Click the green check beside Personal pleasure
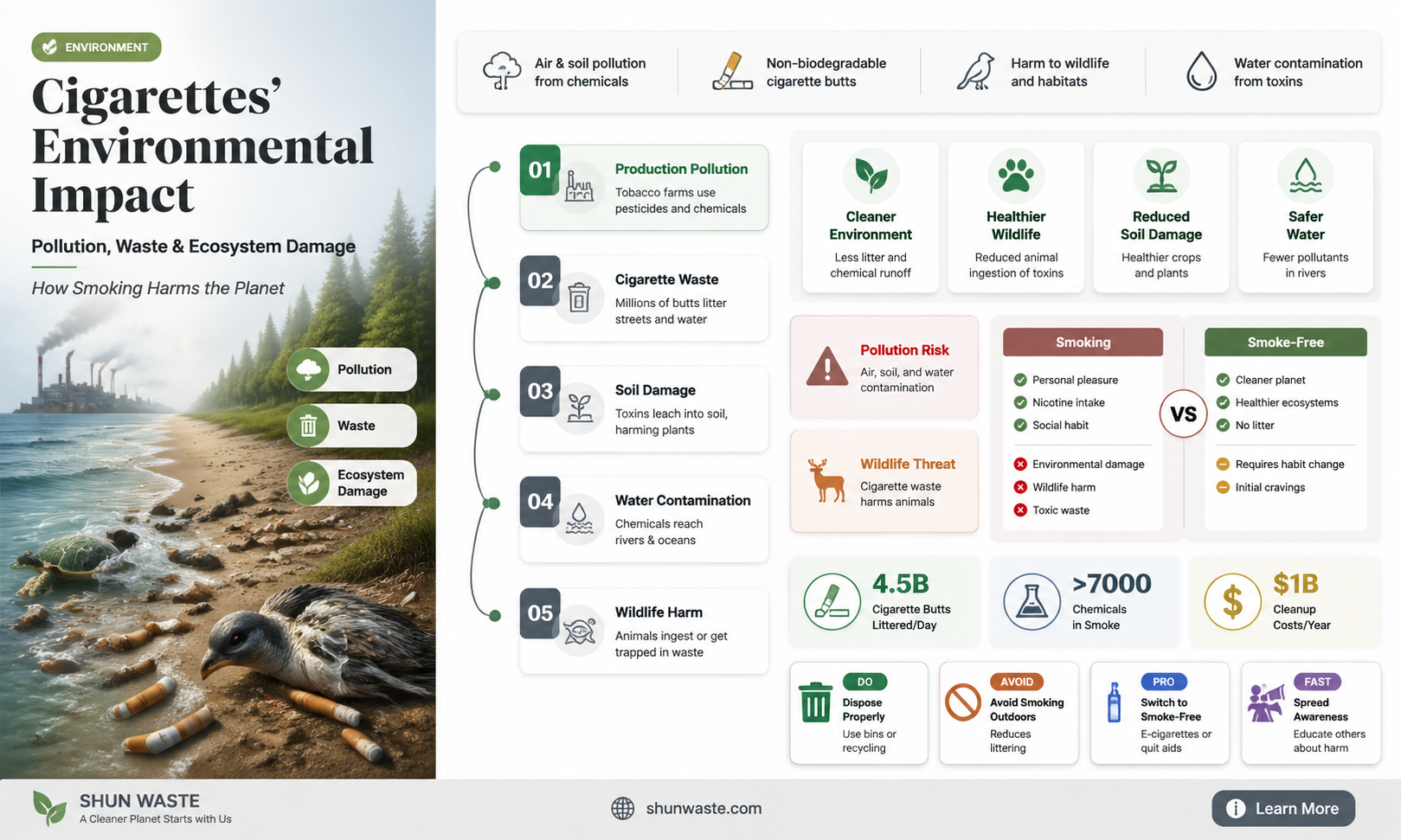 (x=1020, y=380)
